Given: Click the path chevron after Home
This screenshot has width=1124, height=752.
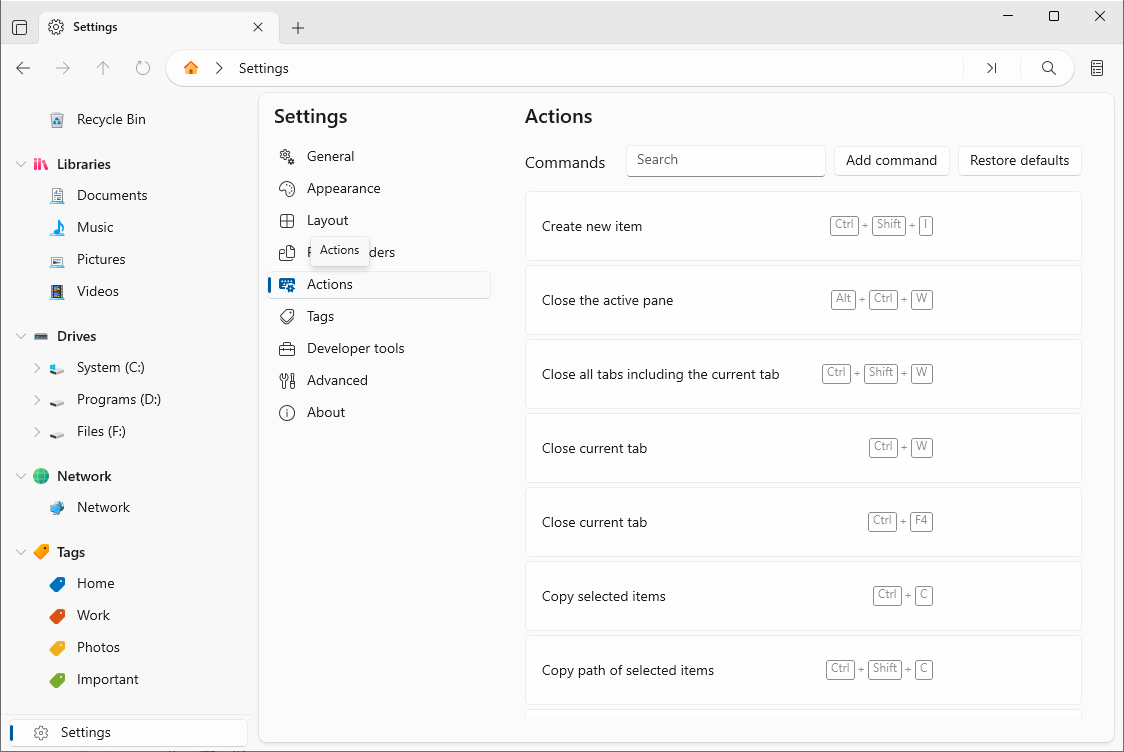Looking at the screenshot, I should tap(219, 68).
